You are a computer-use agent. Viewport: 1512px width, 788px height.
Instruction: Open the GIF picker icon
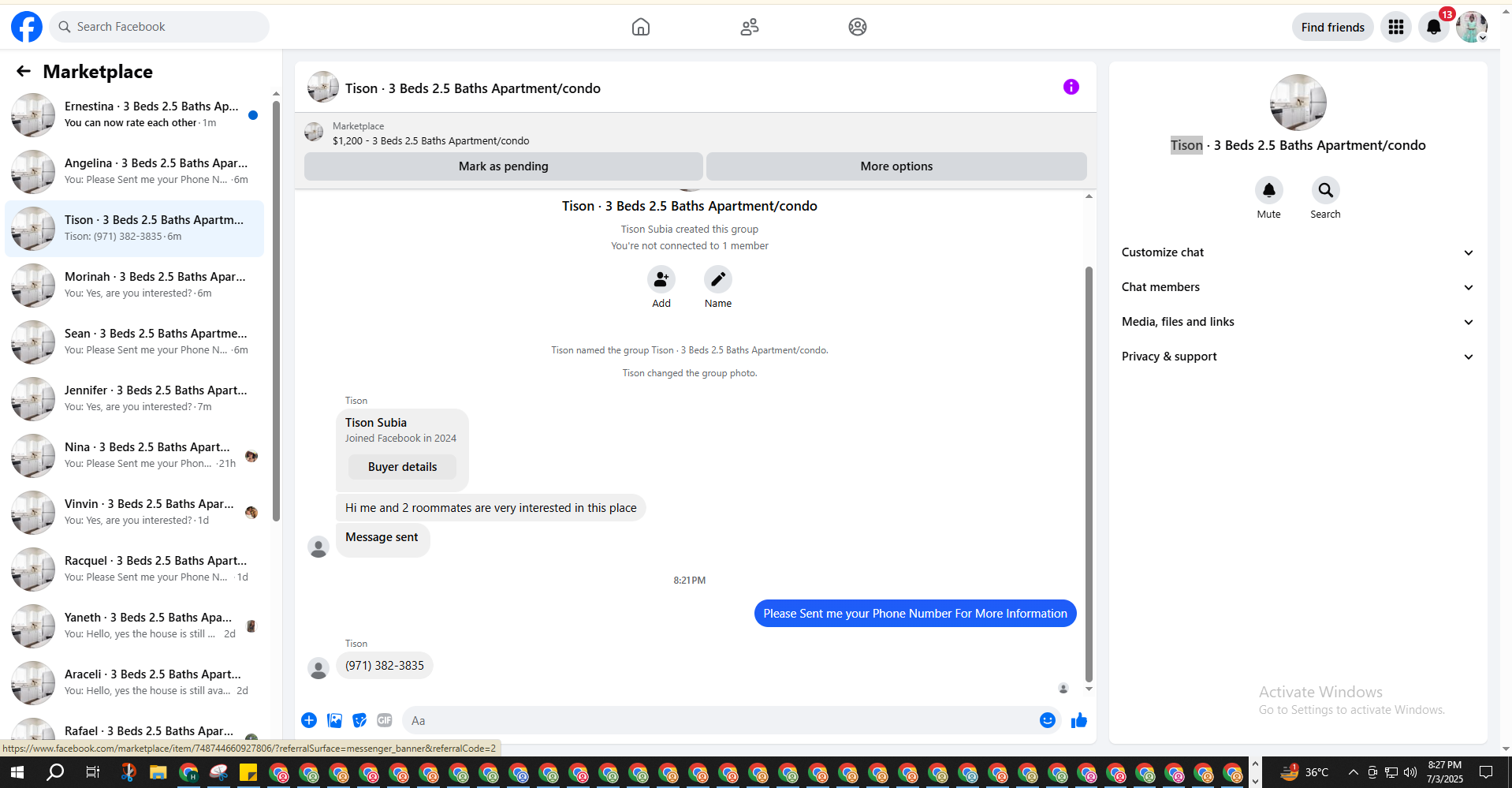point(385,720)
